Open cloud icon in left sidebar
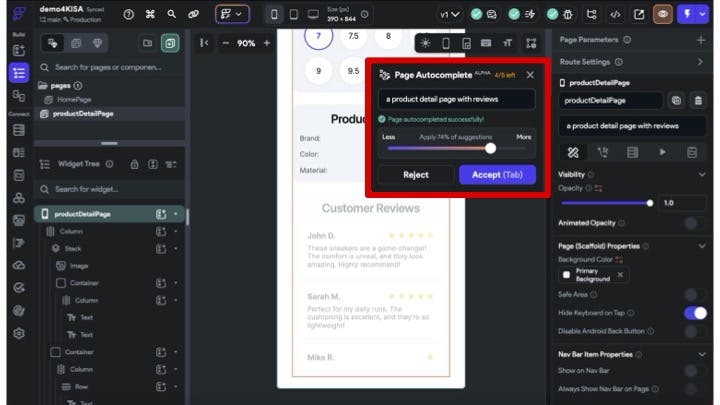Screen dimensions: 720x405 (x=19, y=265)
